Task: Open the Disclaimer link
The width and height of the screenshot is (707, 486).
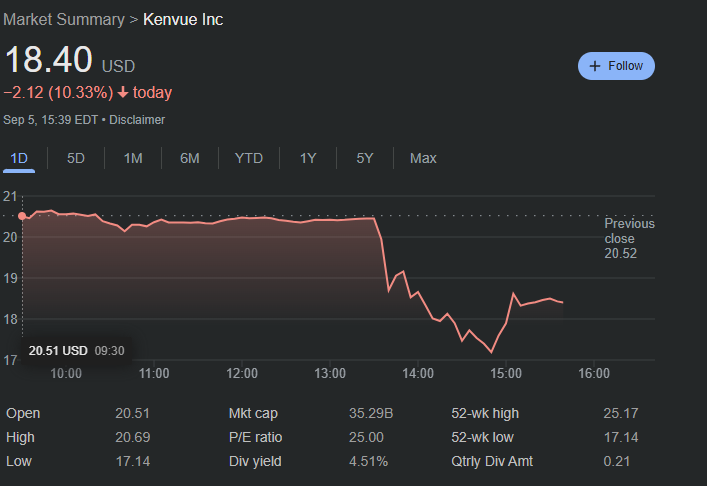Action: tap(137, 120)
